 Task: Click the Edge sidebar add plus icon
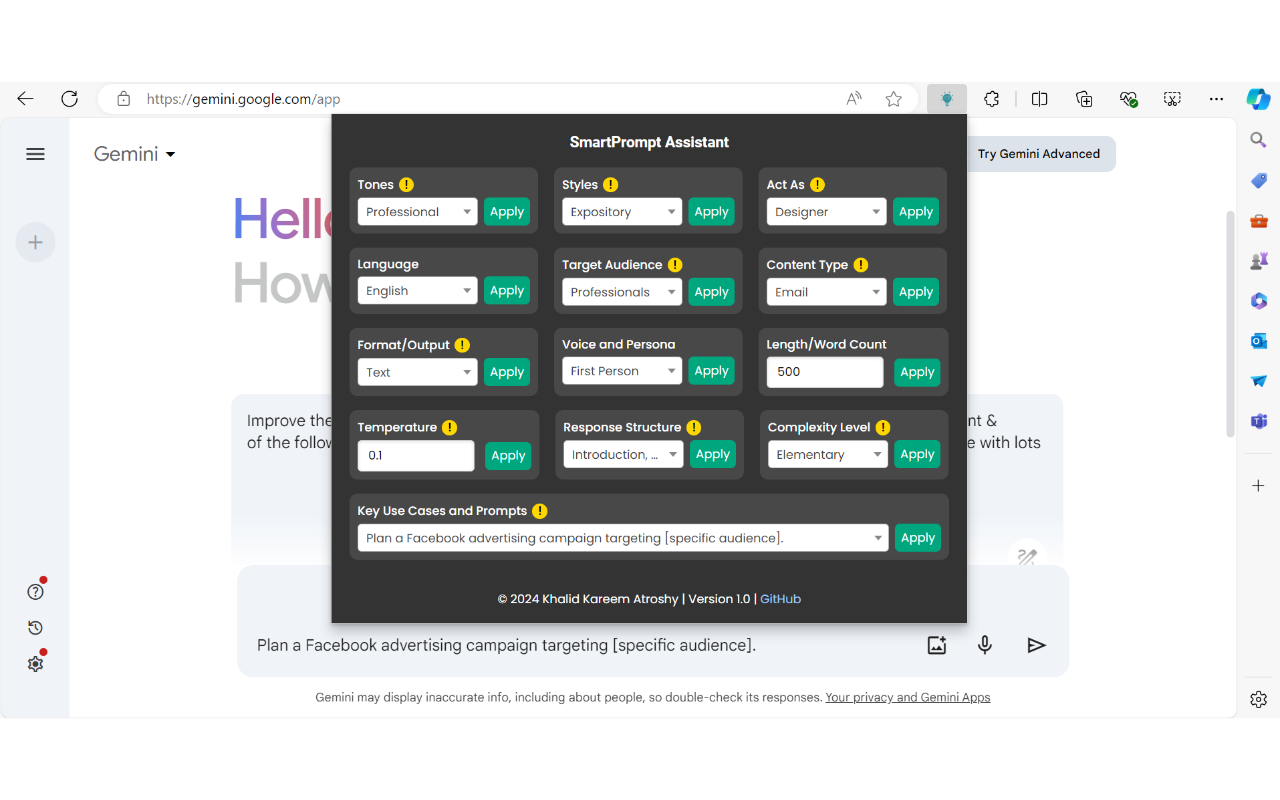(x=1259, y=486)
